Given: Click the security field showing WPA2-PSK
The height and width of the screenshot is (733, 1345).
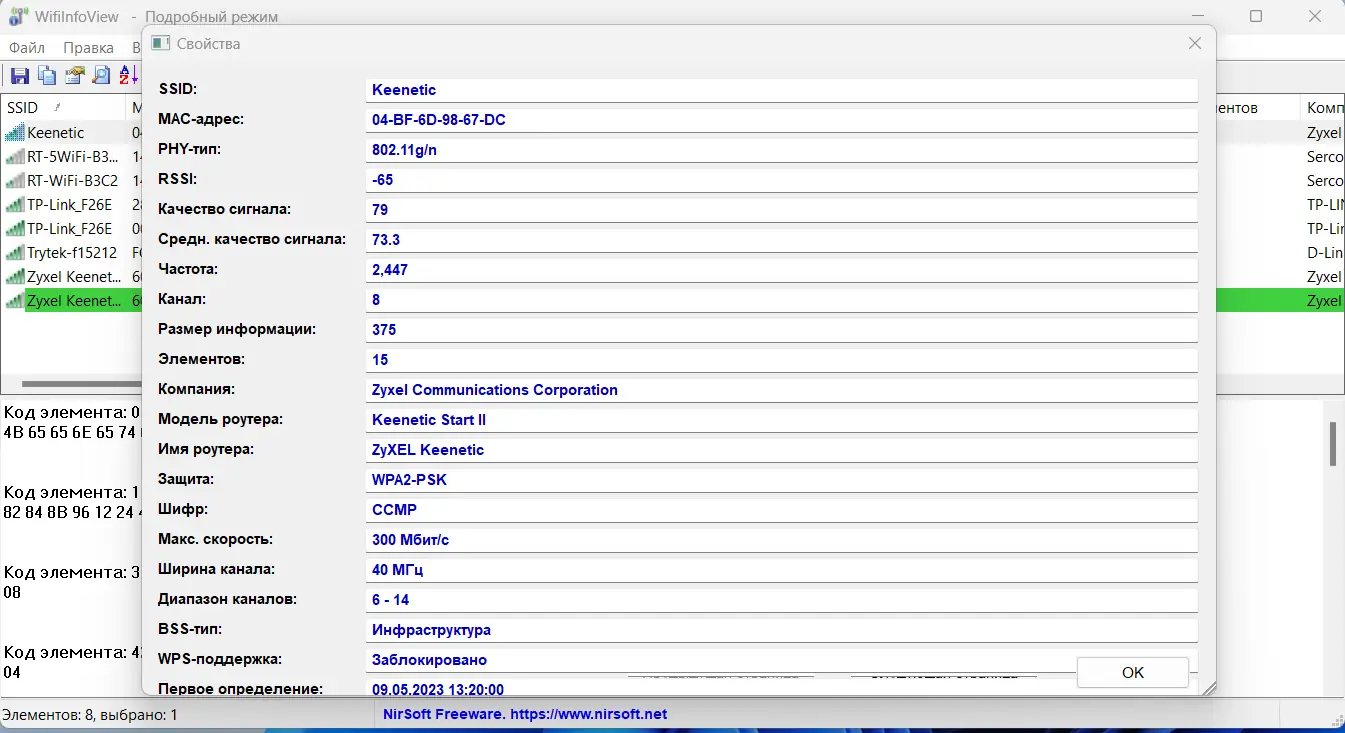Looking at the screenshot, I should [782, 480].
